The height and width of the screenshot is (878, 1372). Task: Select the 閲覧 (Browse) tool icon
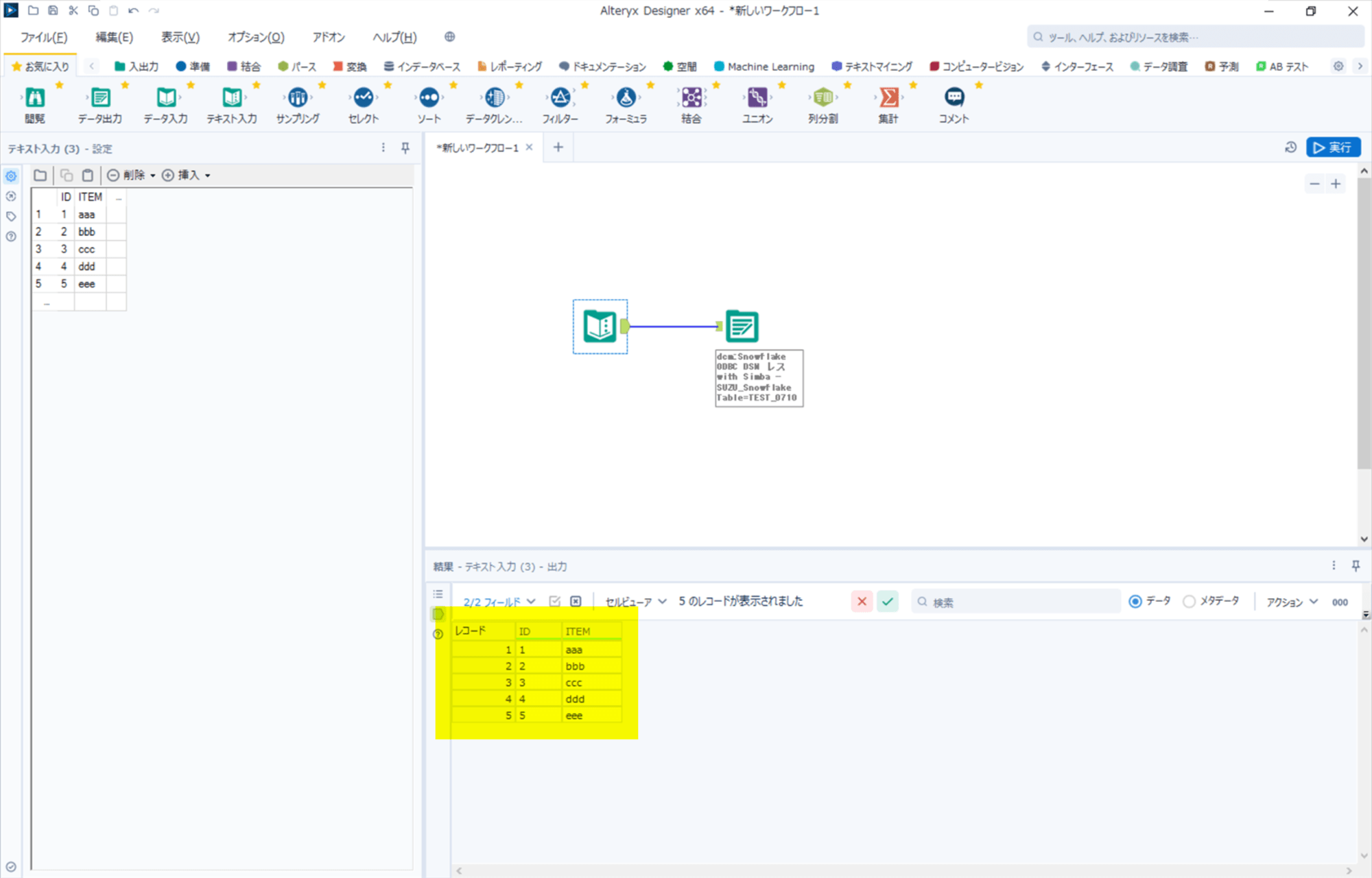tap(35, 97)
